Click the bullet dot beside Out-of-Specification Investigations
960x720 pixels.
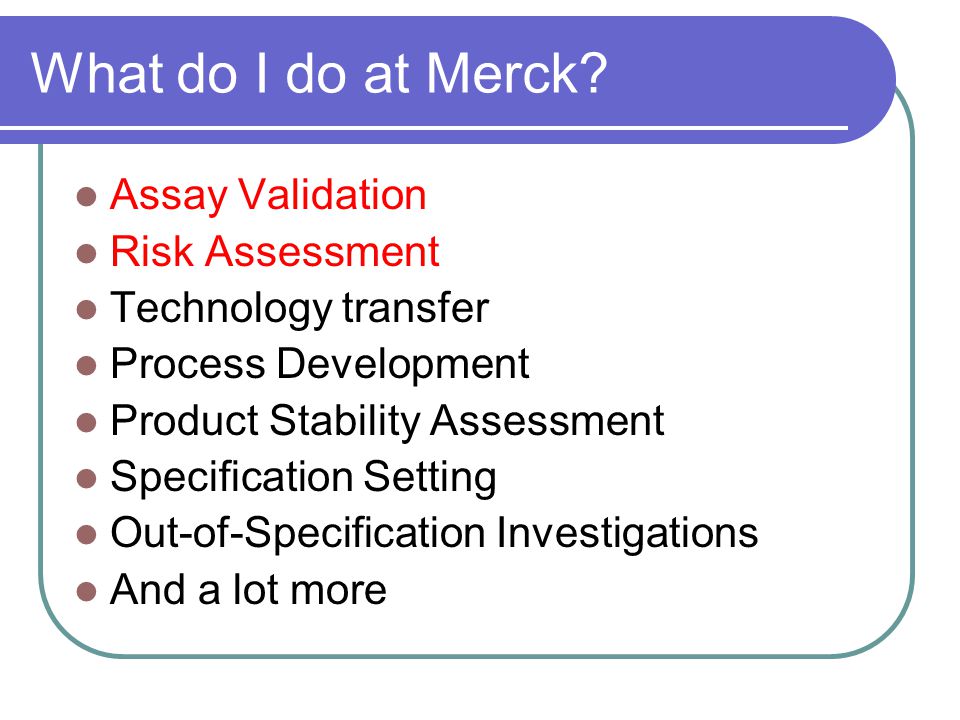click(x=86, y=535)
